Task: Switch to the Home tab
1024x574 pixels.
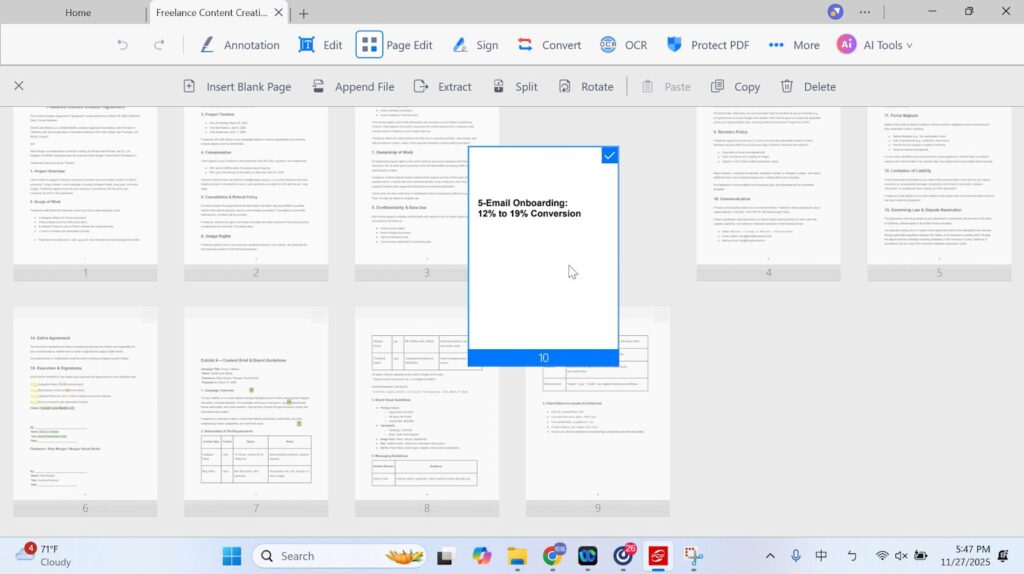Action: pyautogui.click(x=78, y=13)
